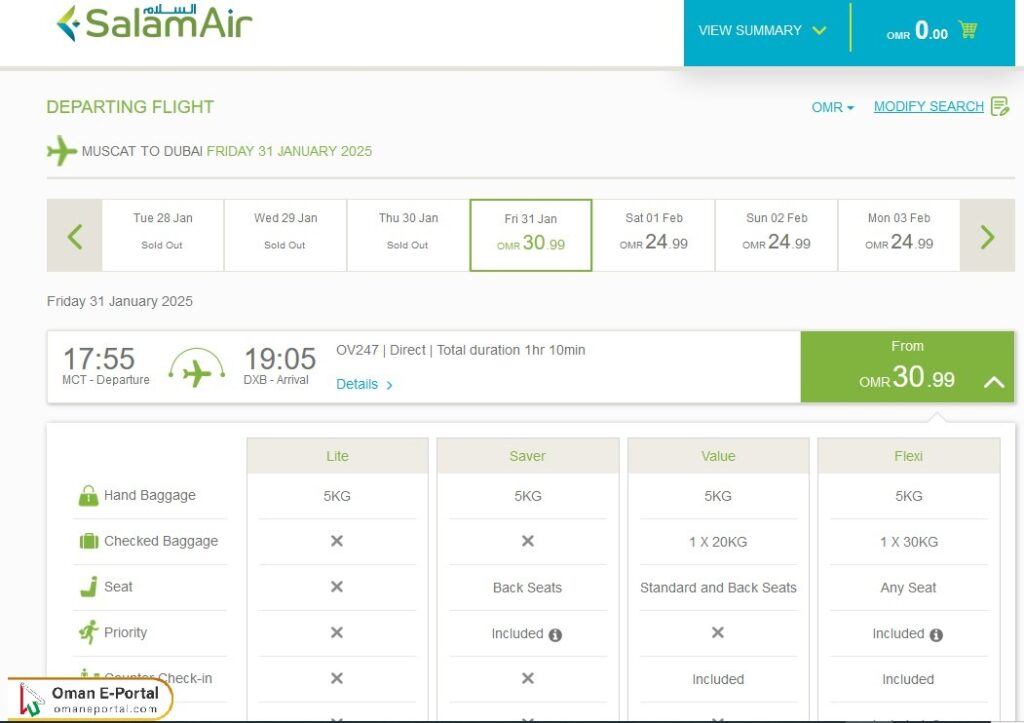Click the right arrow to see later dates
1024x723 pixels.
point(988,236)
